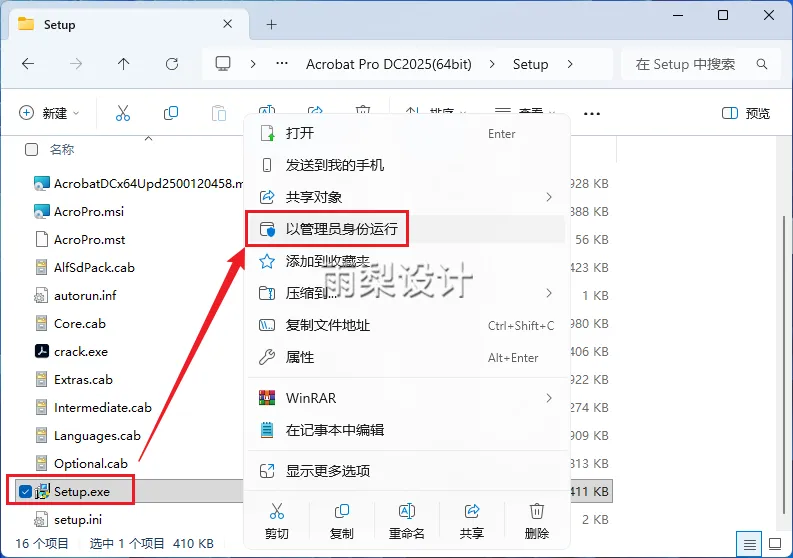Select the autorun.inf file
The width and height of the screenshot is (793, 558).
(75, 295)
